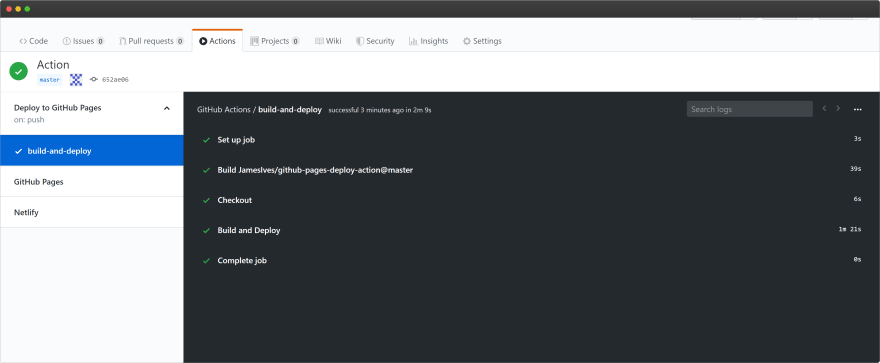The height and width of the screenshot is (363, 880).
Task: Select the Netlify job in sidebar
Action: pos(91,213)
